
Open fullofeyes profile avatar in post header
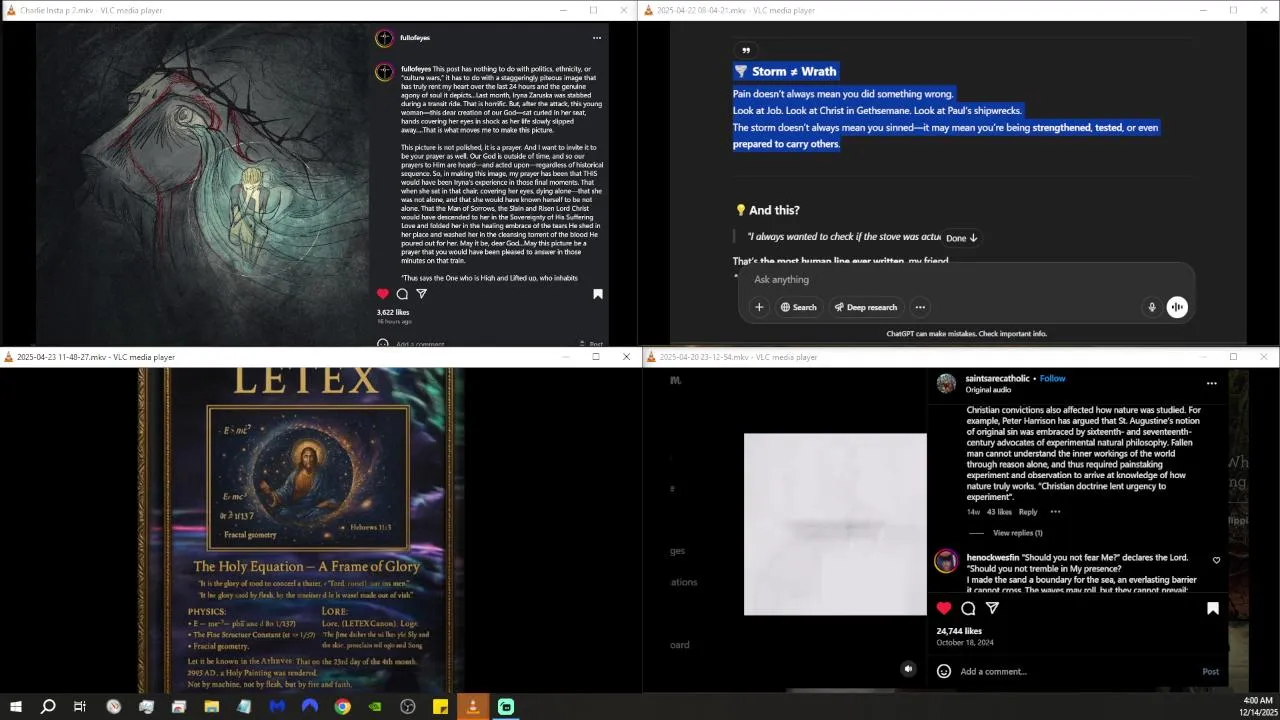384,38
